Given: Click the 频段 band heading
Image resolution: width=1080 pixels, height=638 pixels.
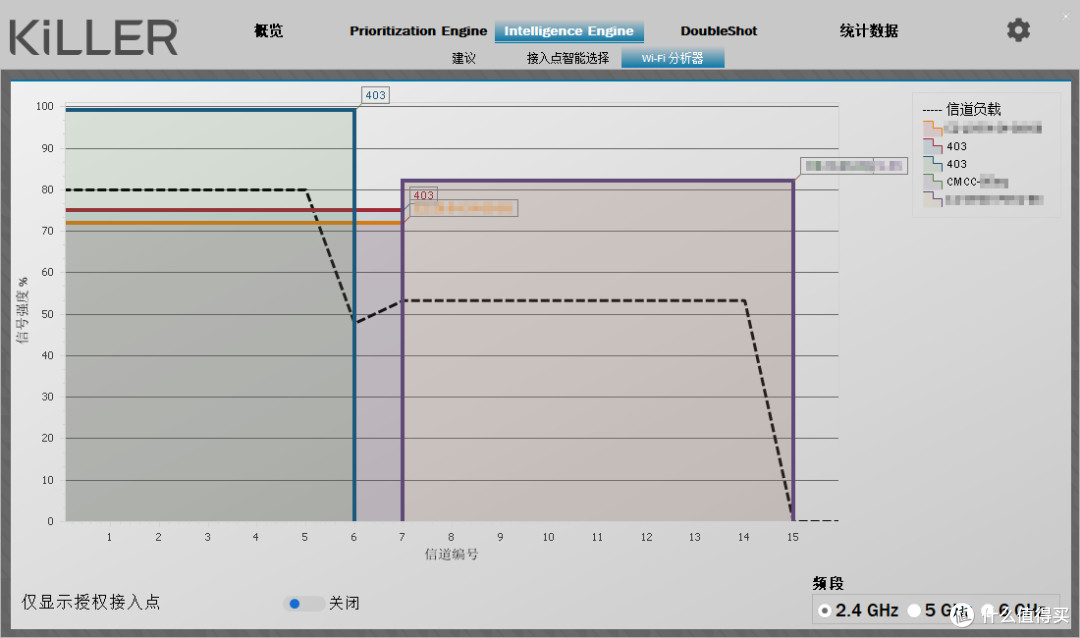Looking at the screenshot, I should pos(828,584).
